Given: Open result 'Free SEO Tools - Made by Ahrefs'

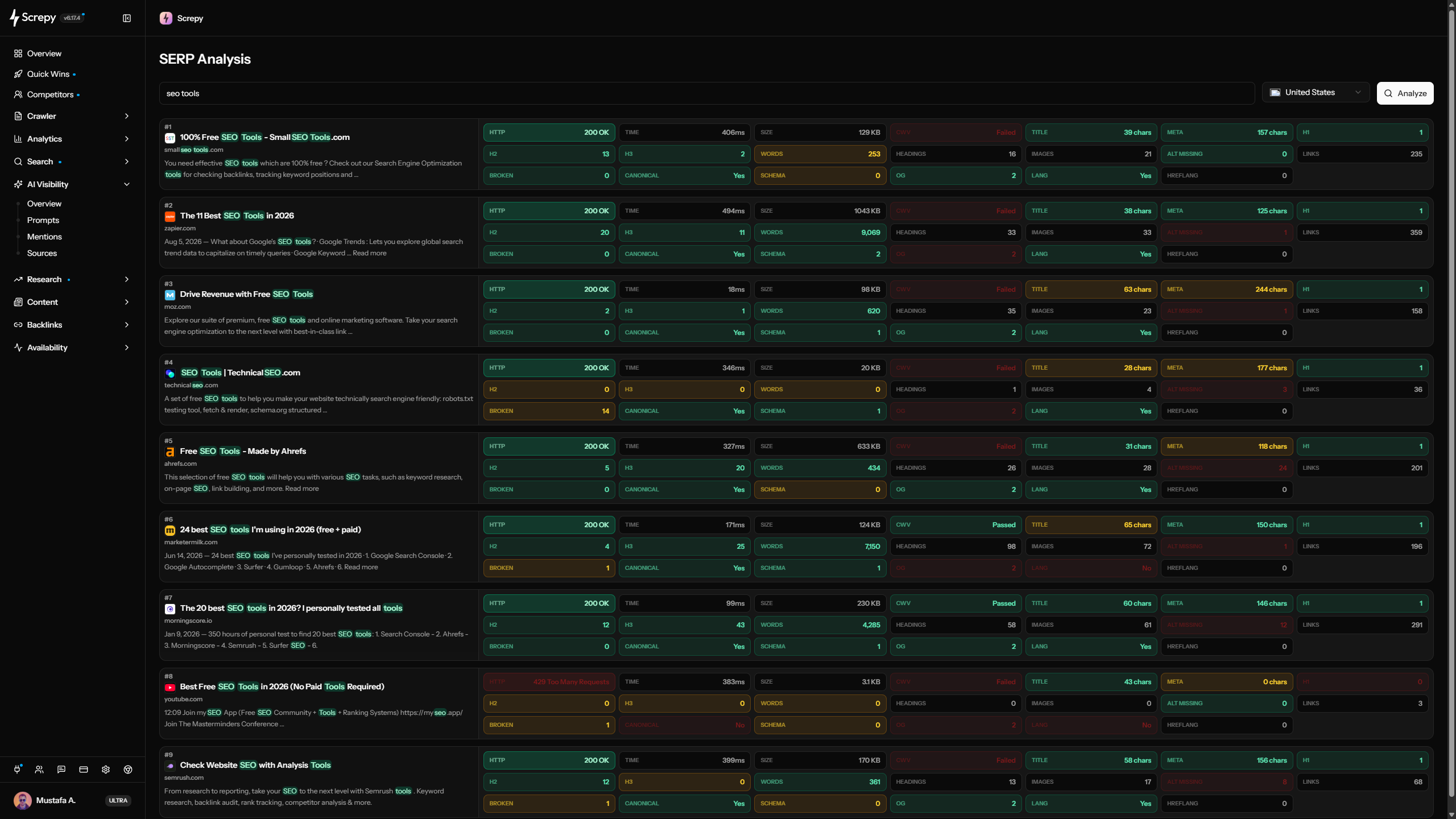Looking at the screenshot, I should coord(243,451).
